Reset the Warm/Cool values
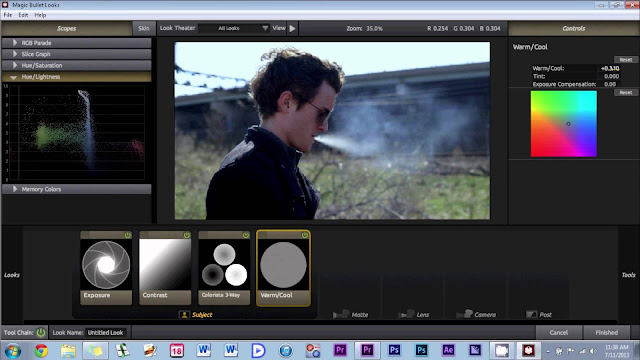640x360 pixels. (x=626, y=60)
